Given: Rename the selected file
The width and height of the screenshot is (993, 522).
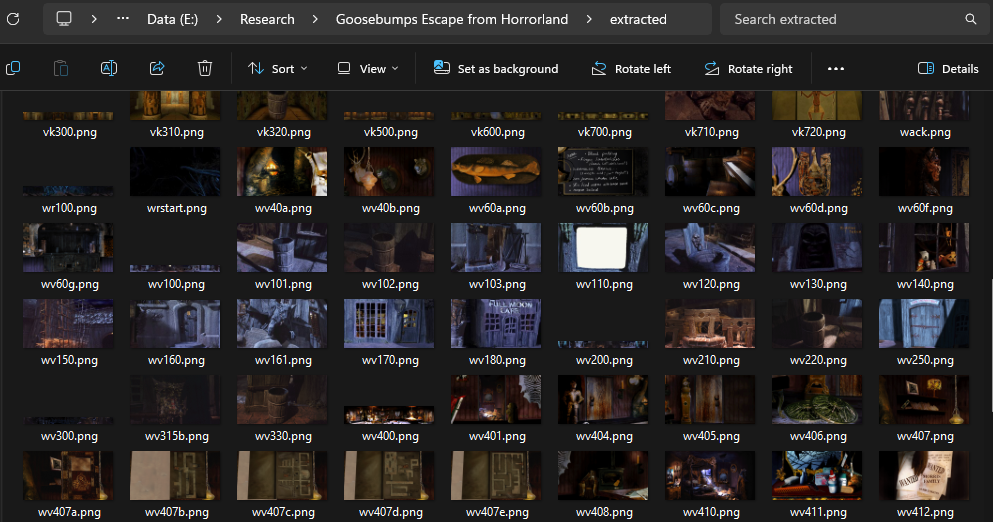Looking at the screenshot, I should pyautogui.click(x=109, y=68).
